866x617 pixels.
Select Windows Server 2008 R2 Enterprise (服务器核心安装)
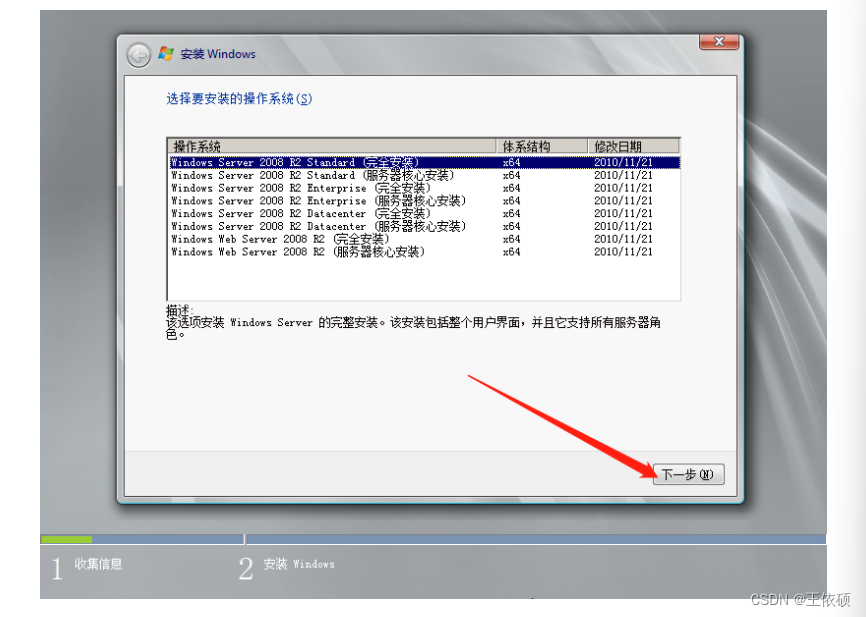(424, 201)
